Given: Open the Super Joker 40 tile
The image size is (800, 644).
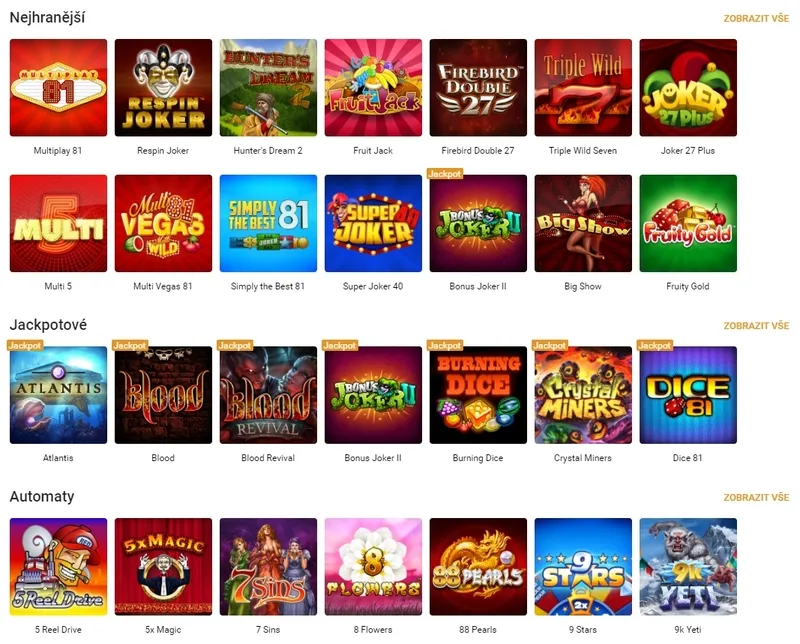Looking at the screenshot, I should (x=373, y=224).
